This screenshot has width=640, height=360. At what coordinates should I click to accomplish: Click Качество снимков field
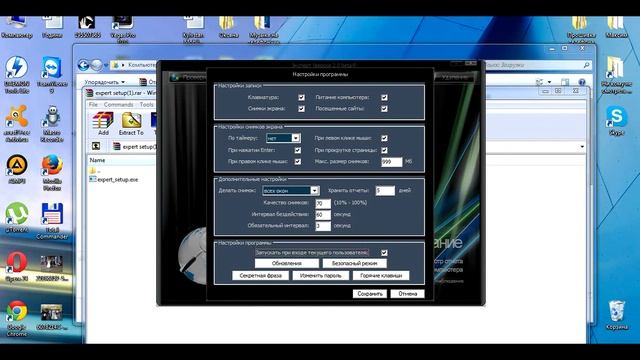click(323, 203)
